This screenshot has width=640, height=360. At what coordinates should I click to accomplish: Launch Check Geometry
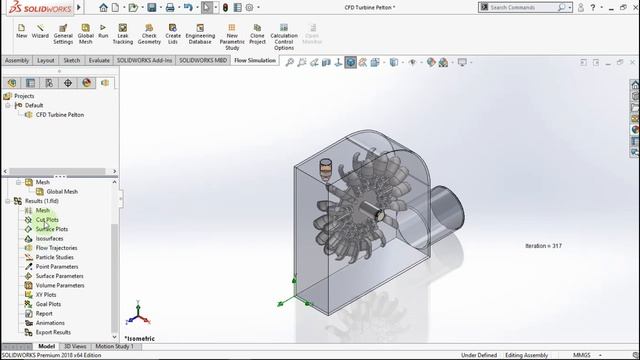pyautogui.click(x=149, y=34)
